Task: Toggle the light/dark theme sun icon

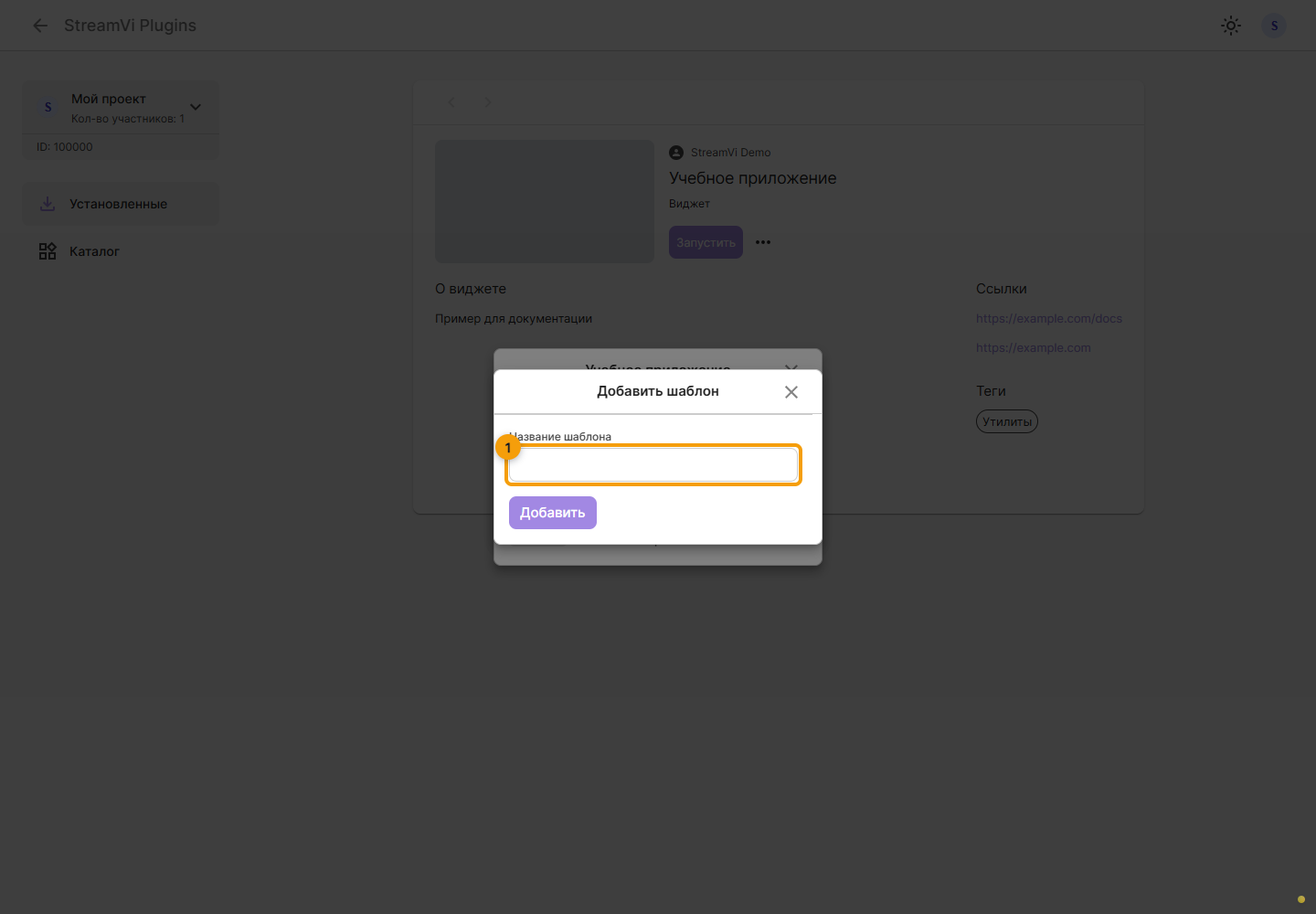Action: pyautogui.click(x=1231, y=26)
